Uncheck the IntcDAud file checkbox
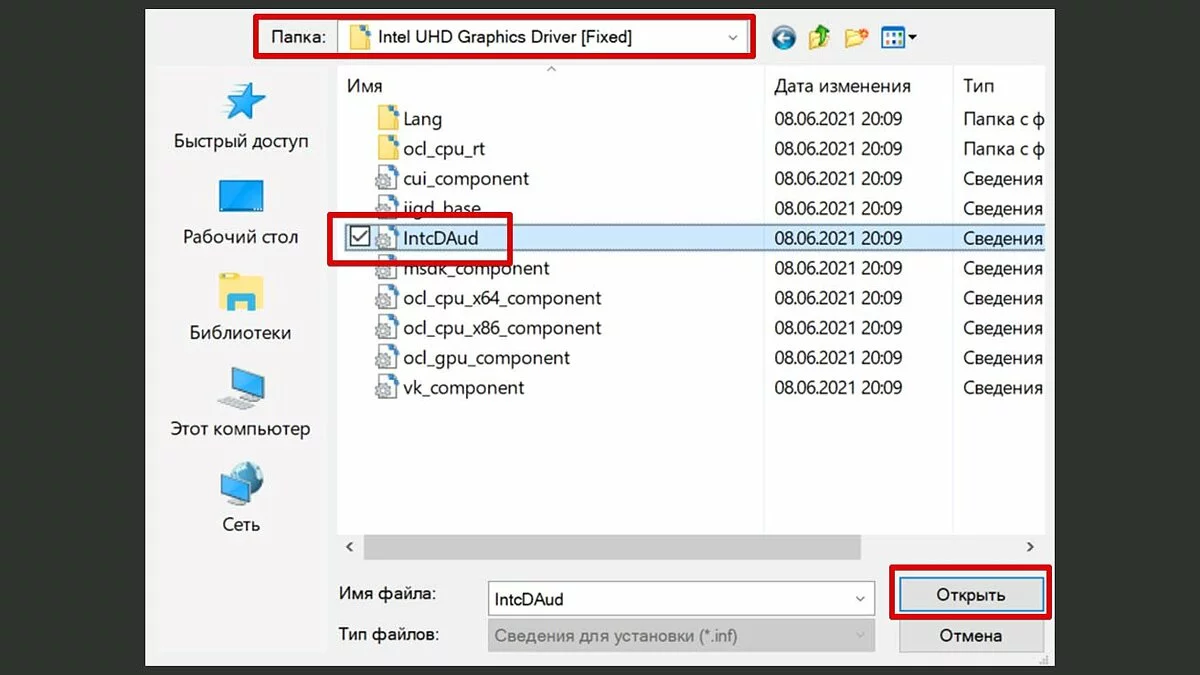The height and width of the screenshot is (675, 1200). coord(358,238)
